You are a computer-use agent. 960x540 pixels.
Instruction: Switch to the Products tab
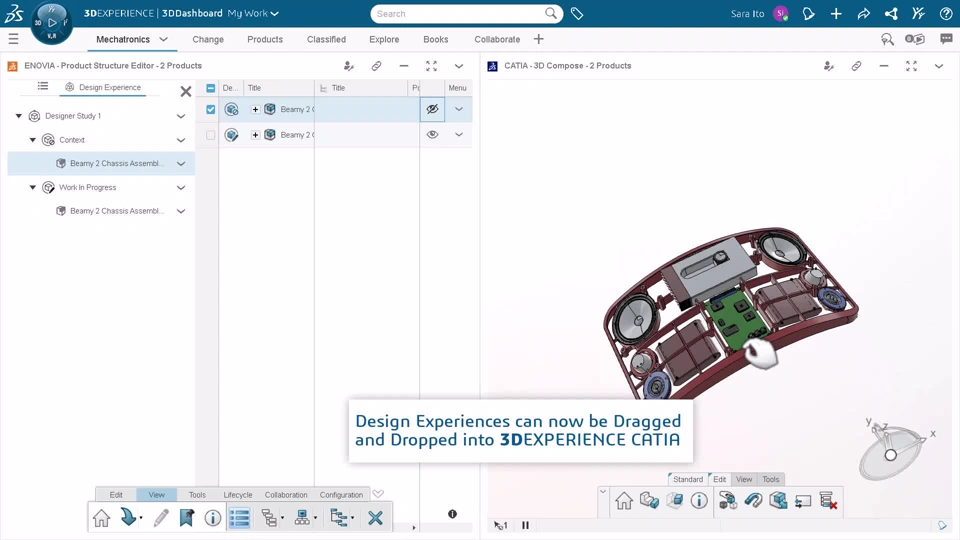[265, 39]
